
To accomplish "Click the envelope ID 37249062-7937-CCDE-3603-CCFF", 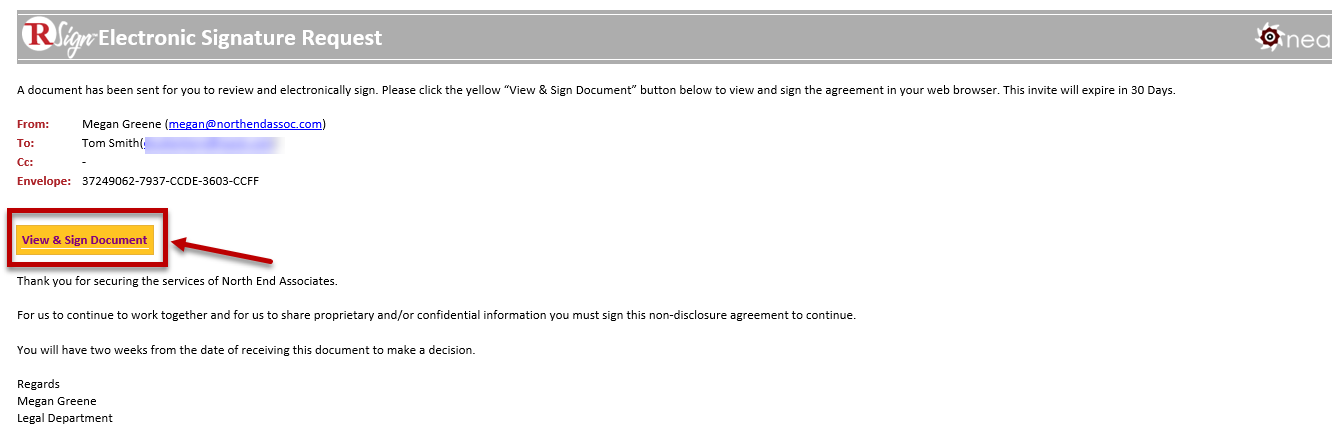I will pos(170,181).
